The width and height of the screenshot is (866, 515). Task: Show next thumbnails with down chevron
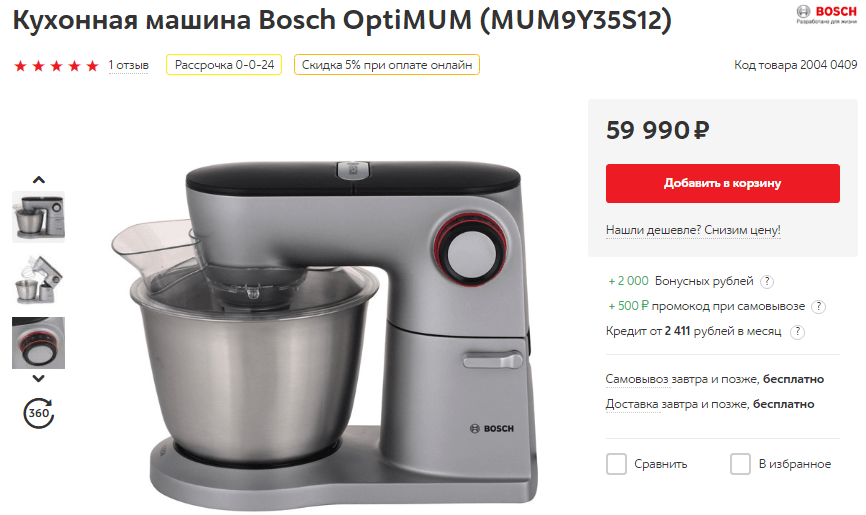(x=39, y=379)
